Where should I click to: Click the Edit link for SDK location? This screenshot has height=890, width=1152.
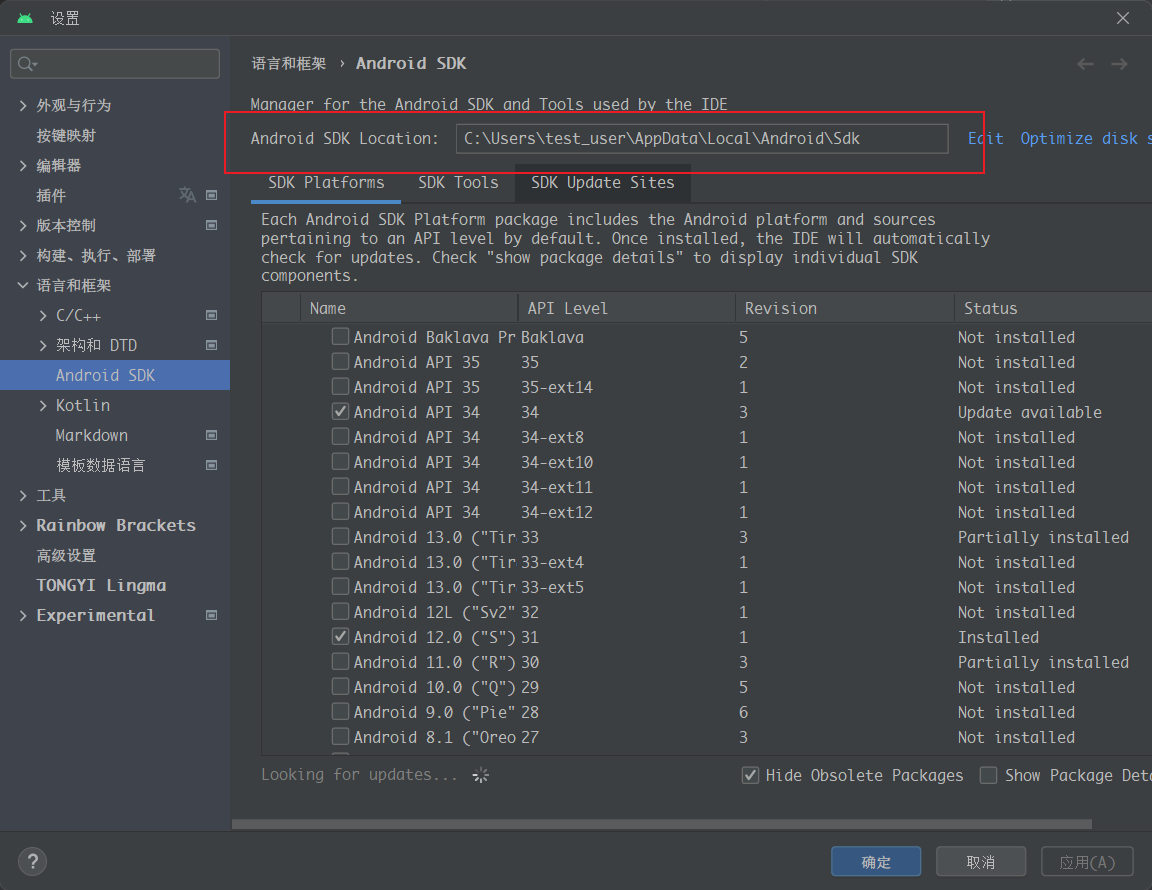click(985, 138)
